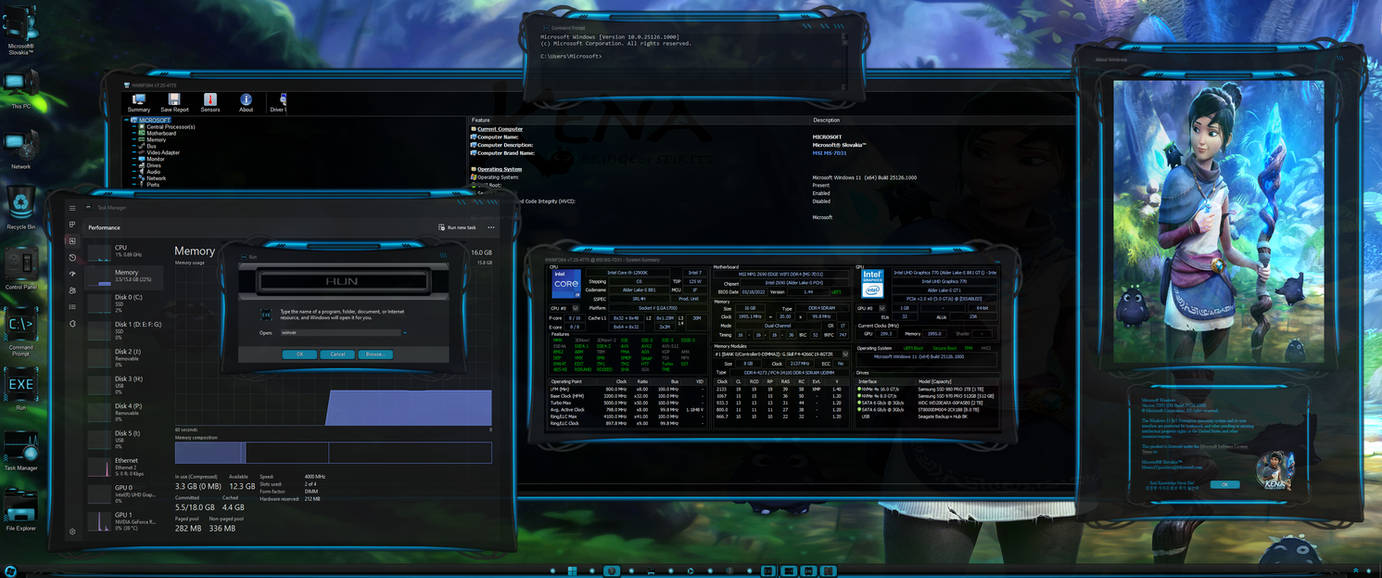Open the Run dialog Open combo box arrow
1382x578 pixels.
coord(403,332)
